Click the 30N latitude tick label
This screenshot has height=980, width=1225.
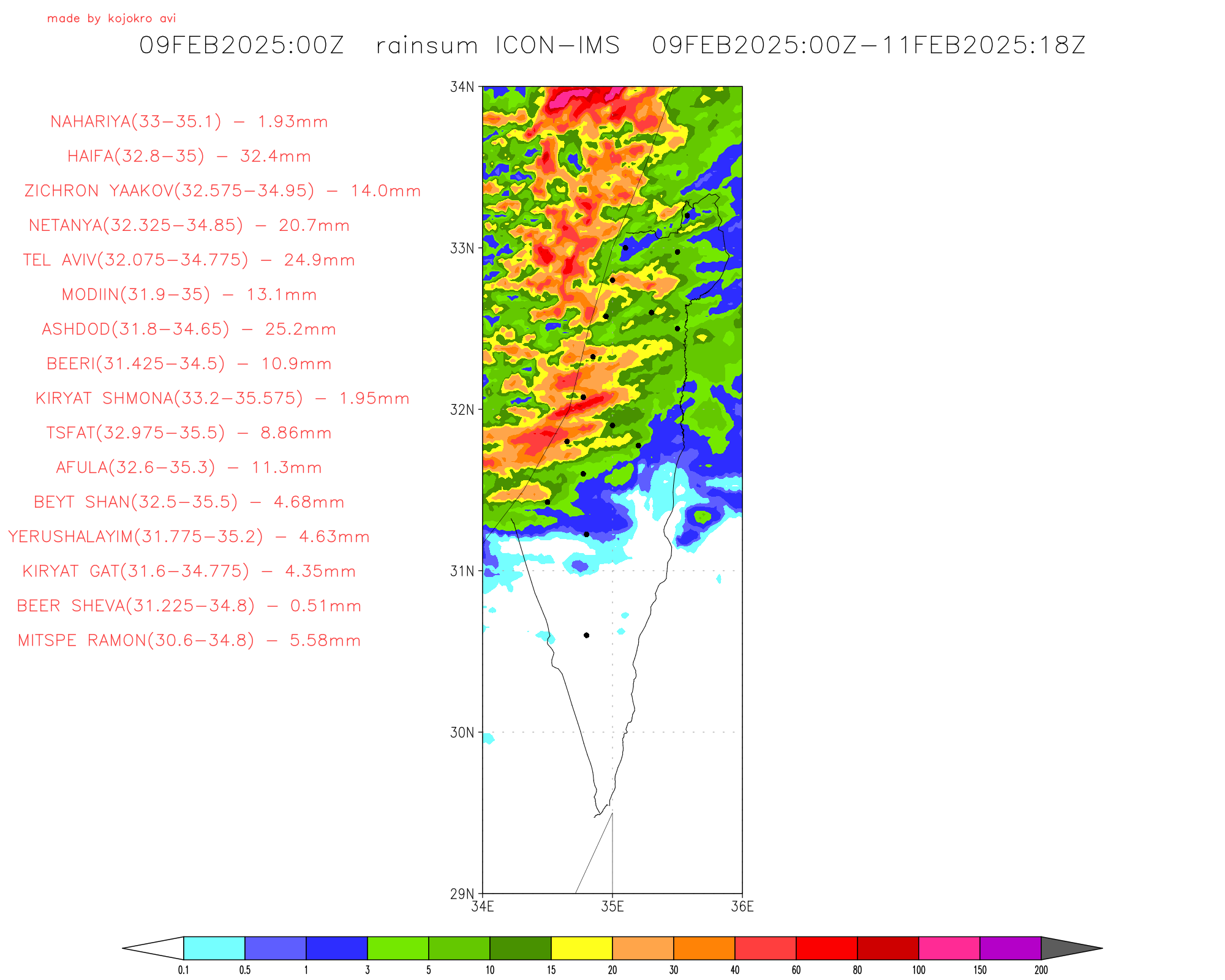pos(462,733)
